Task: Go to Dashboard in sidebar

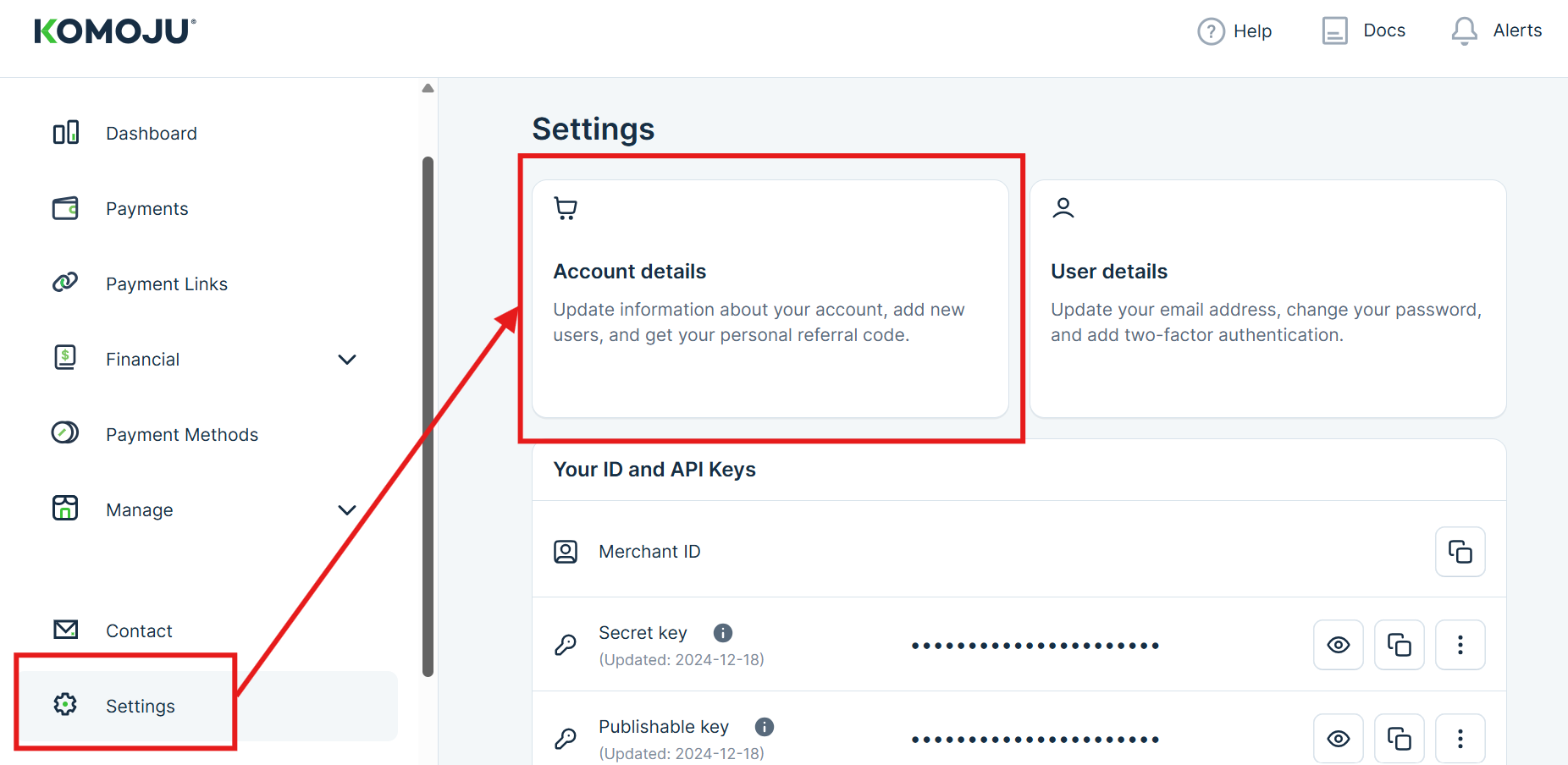Action: tap(151, 134)
